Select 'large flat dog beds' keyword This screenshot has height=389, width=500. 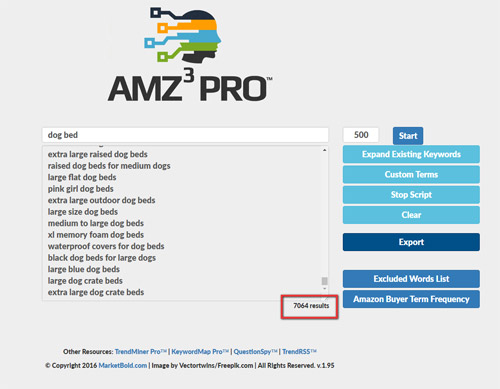(x=82, y=177)
